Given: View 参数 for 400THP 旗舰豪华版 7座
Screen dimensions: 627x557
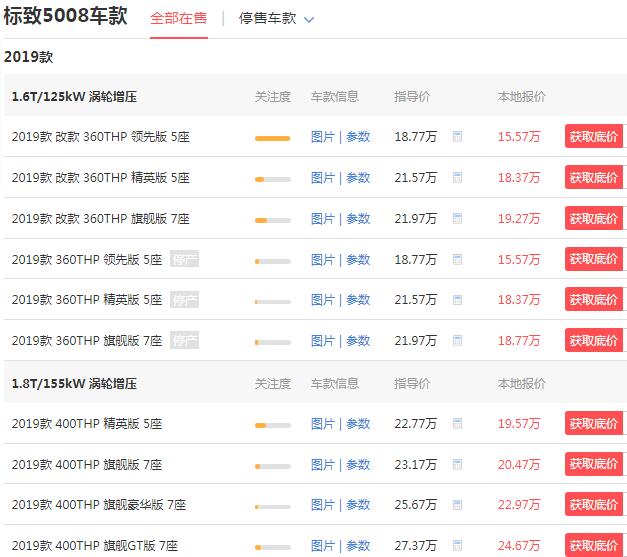Looking at the screenshot, I should 358,505.
